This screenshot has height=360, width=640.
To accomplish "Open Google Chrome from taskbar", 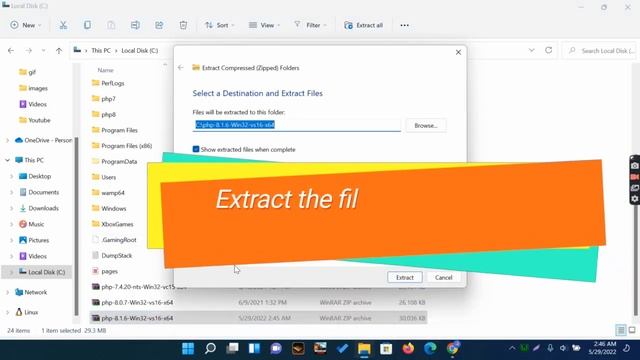I will [x=452, y=349].
